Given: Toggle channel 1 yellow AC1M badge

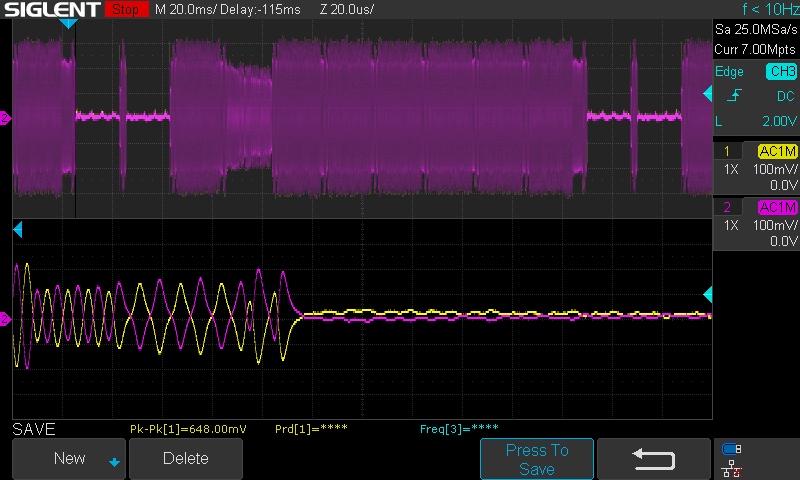Looking at the screenshot, I should coord(777,151).
